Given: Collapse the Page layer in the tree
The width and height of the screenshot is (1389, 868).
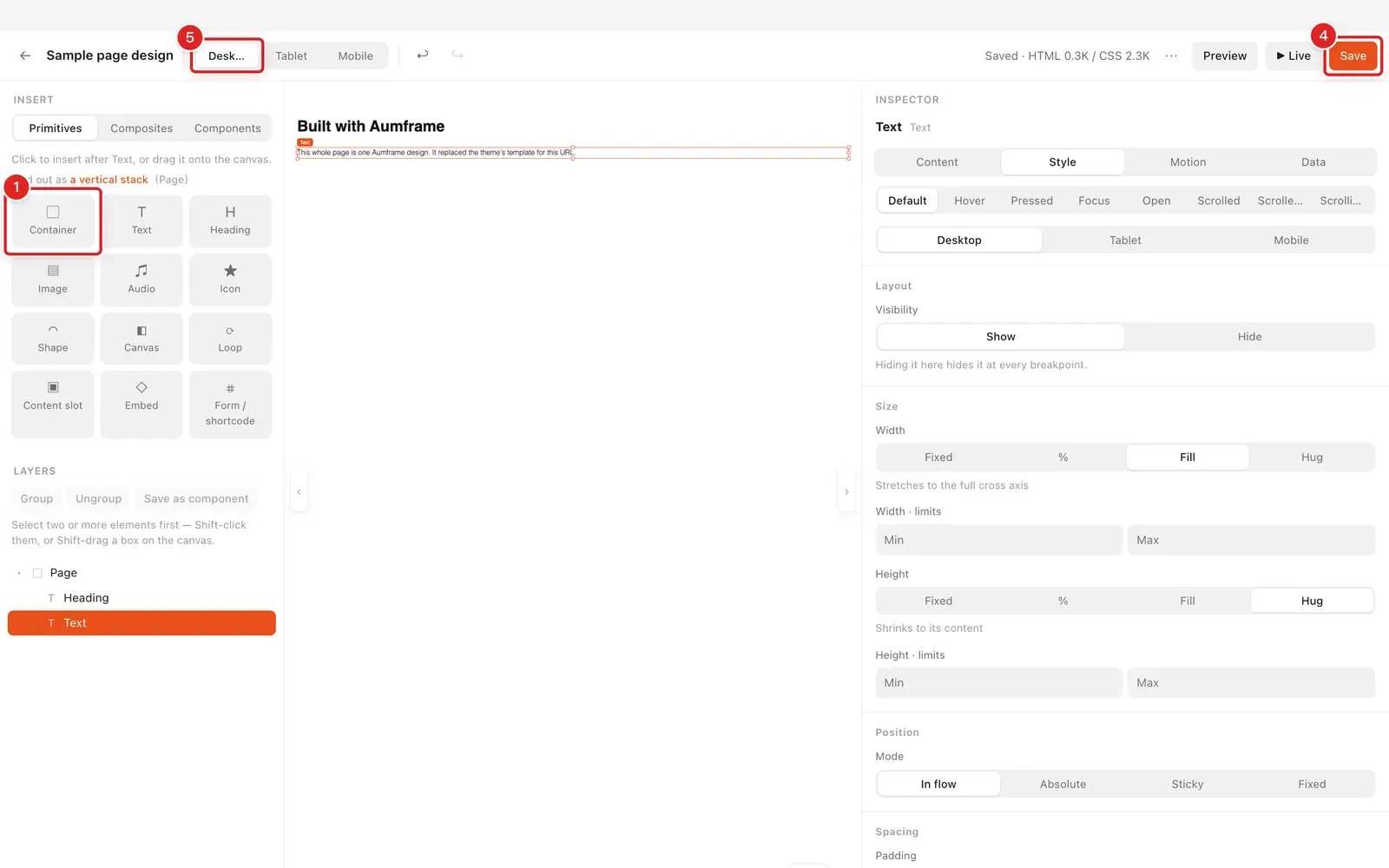Looking at the screenshot, I should point(19,573).
